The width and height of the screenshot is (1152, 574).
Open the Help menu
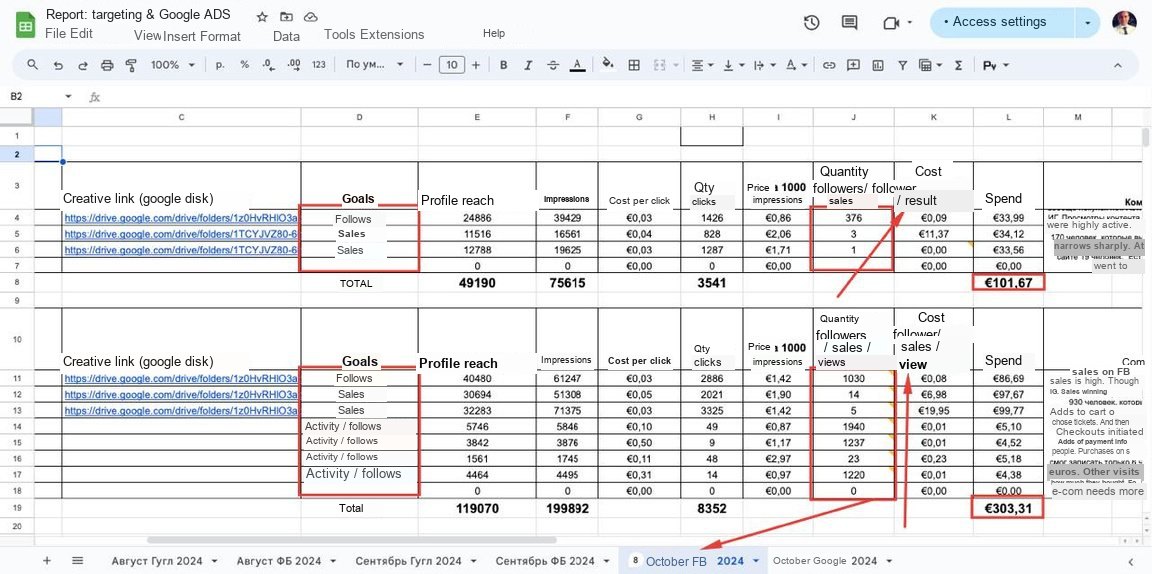pos(494,33)
